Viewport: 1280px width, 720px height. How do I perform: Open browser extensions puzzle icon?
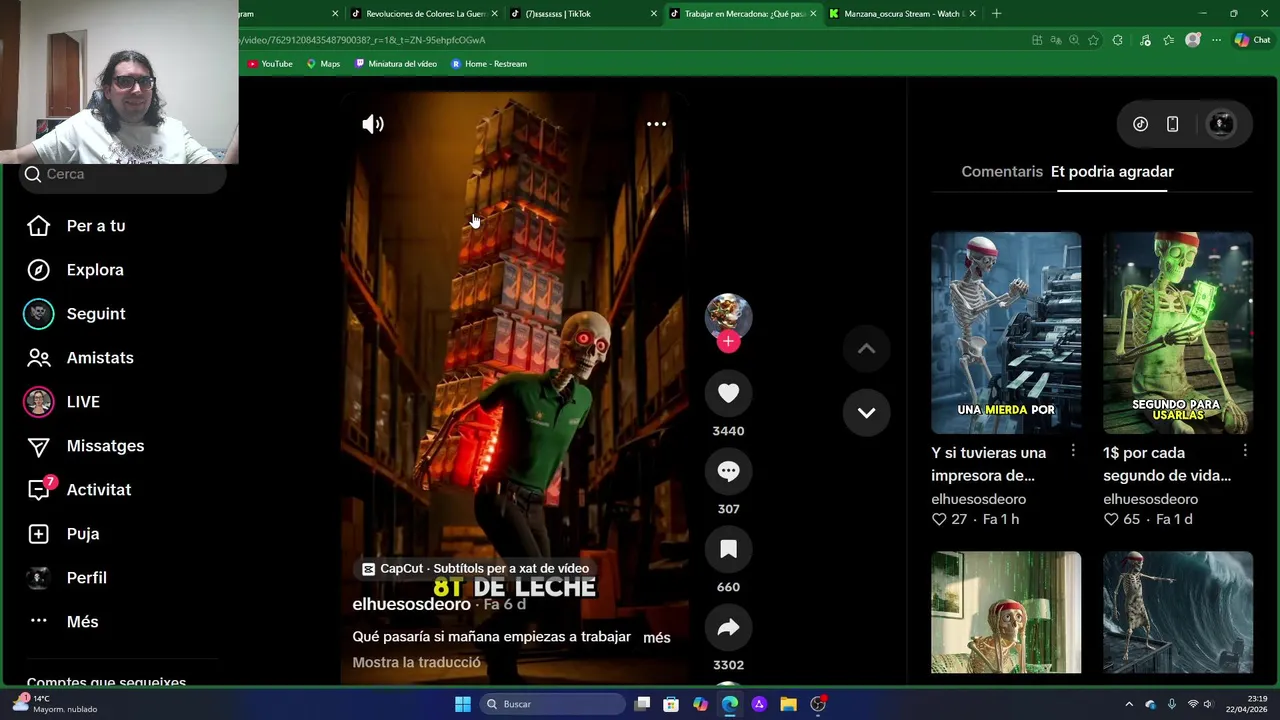[x=1117, y=40]
